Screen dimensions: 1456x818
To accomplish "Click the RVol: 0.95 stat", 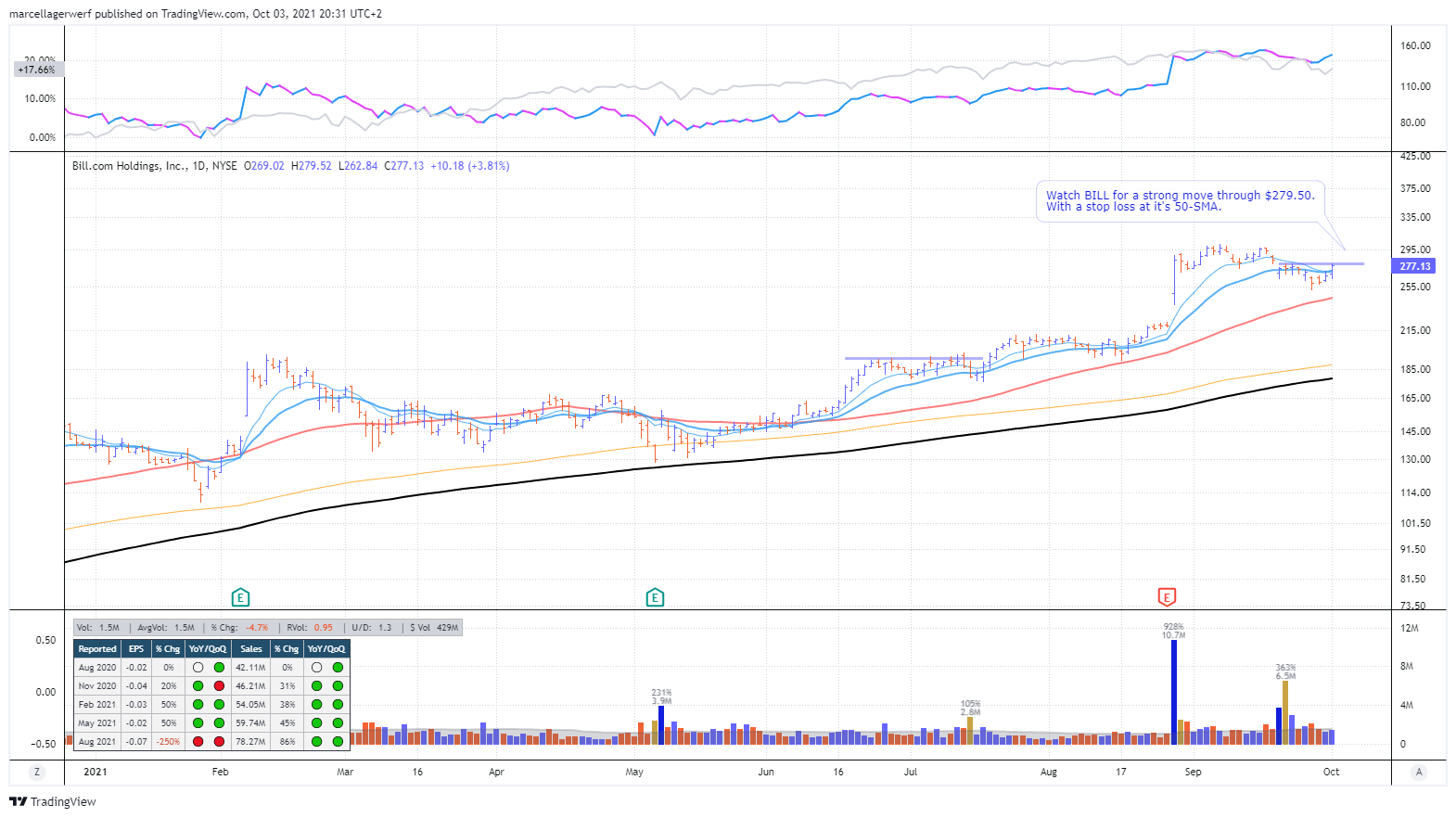I will [x=310, y=628].
